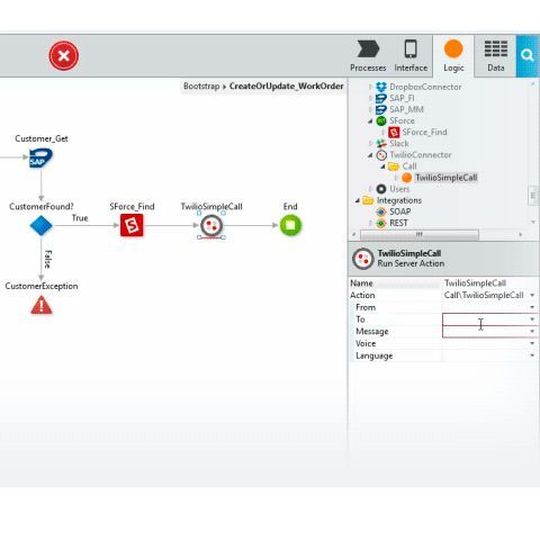Viewport: 540px width, 540px height.
Task: Open the Processes tab
Action: click(368, 56)
